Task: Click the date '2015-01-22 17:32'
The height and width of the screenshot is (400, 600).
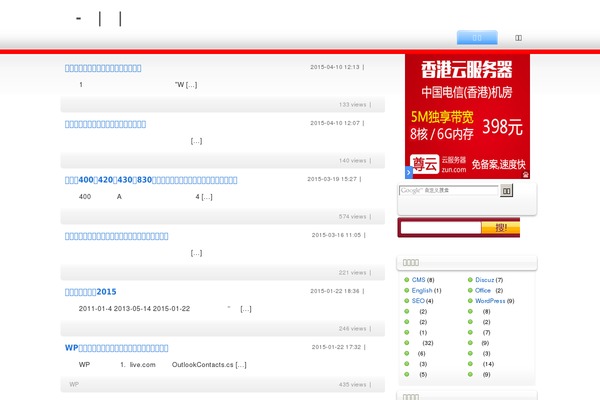Action: coord(336,347)
